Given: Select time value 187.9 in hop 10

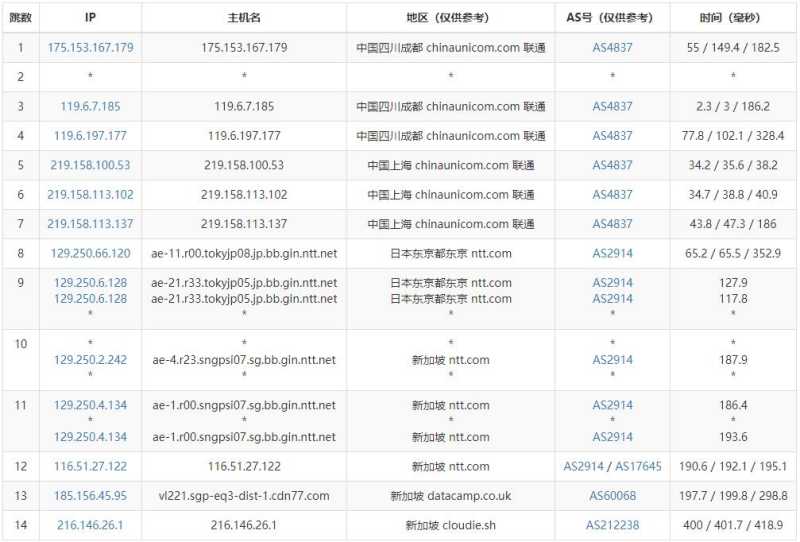Looking at the screenshot, I should pos(733,360).
